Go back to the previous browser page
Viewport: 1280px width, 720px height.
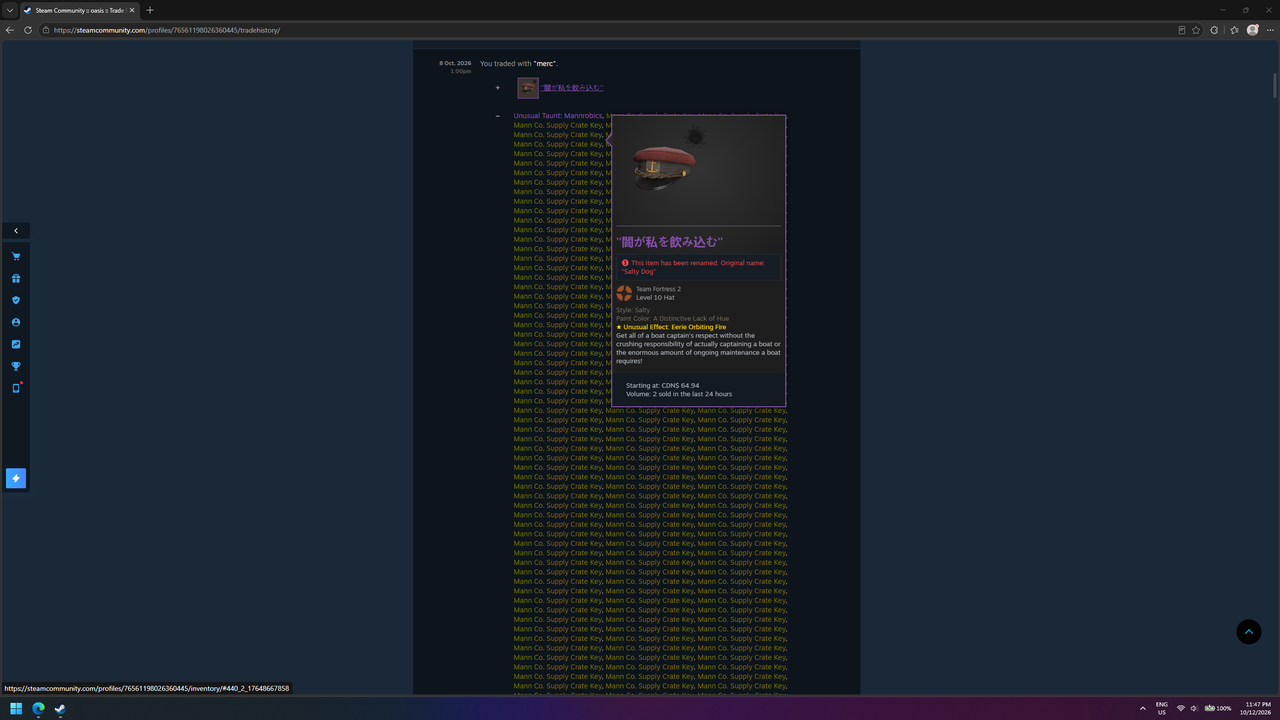pyautogui.click(x=10, y=30)
